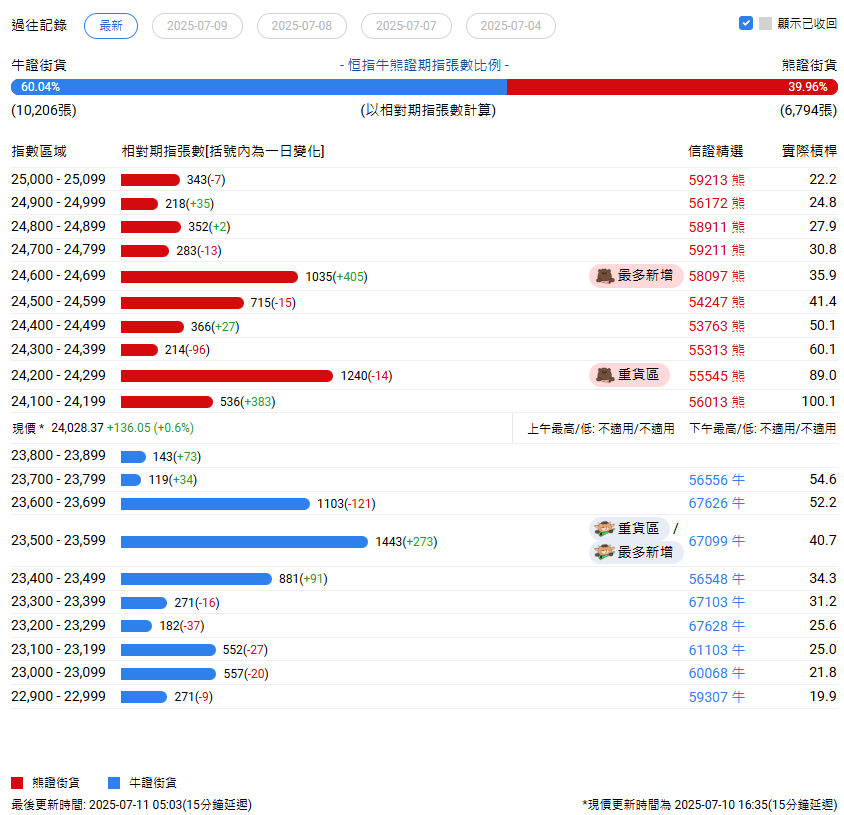Click current price 24,028.37
Viewport: 844px width, 815px height.
coord(77,428)
